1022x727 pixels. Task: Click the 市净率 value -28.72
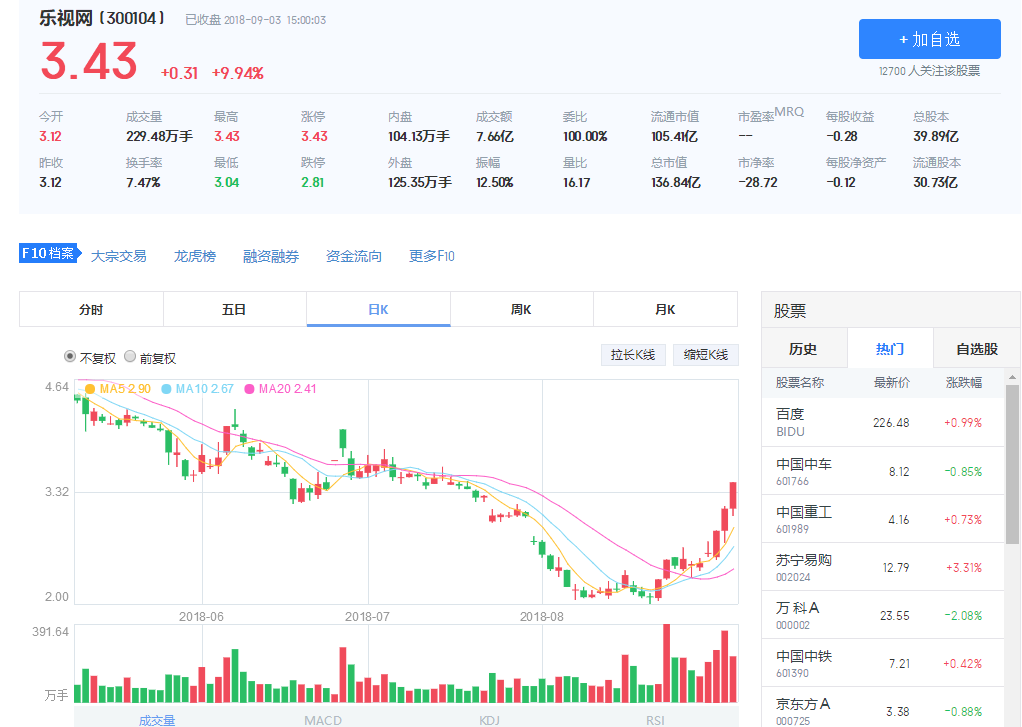coord(757,183)
